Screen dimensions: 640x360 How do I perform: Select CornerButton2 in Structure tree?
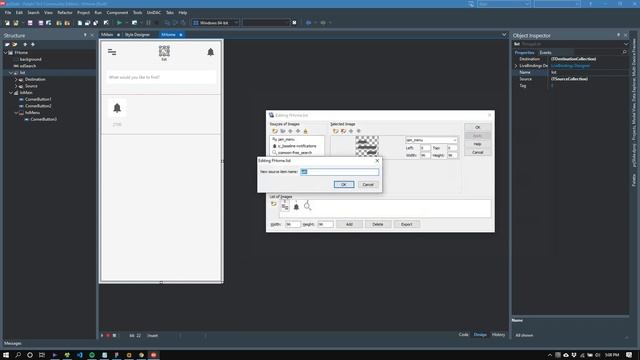pyautogui.click(x=38, y=106)
